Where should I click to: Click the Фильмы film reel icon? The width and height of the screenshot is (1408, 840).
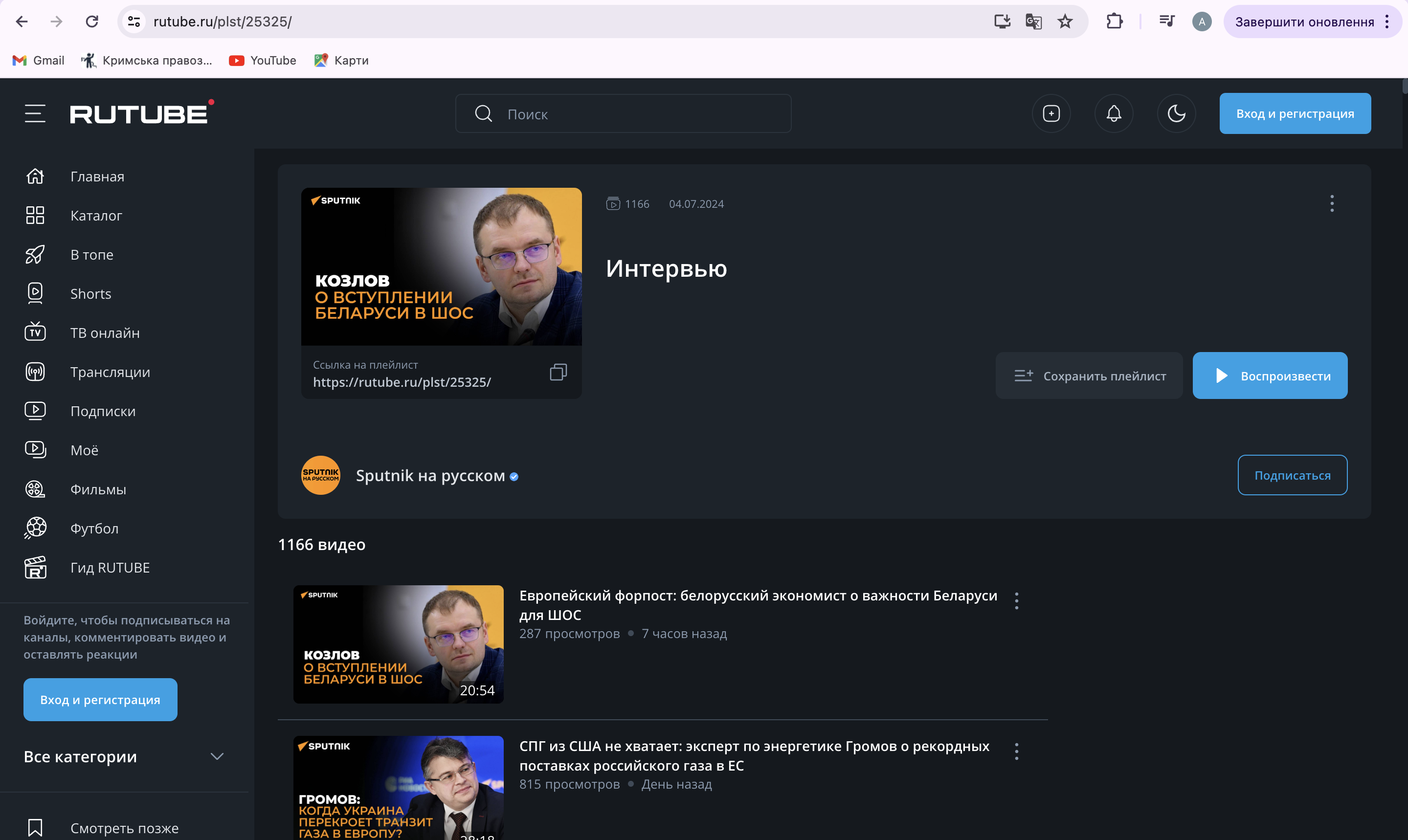pos(35,489)
